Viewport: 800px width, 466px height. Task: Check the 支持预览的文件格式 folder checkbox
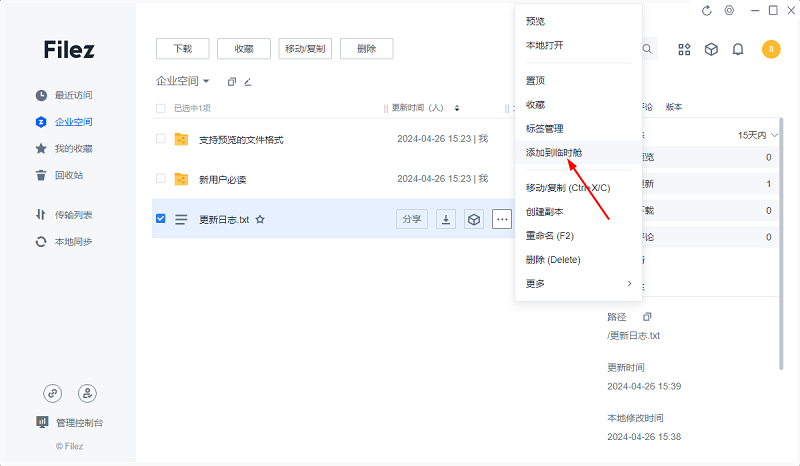(161, 139)
